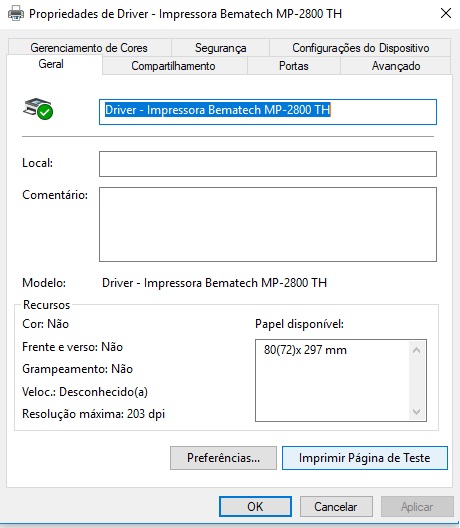Click the Papel disponível label
The image size is (460, 528).
click(299, 324)
